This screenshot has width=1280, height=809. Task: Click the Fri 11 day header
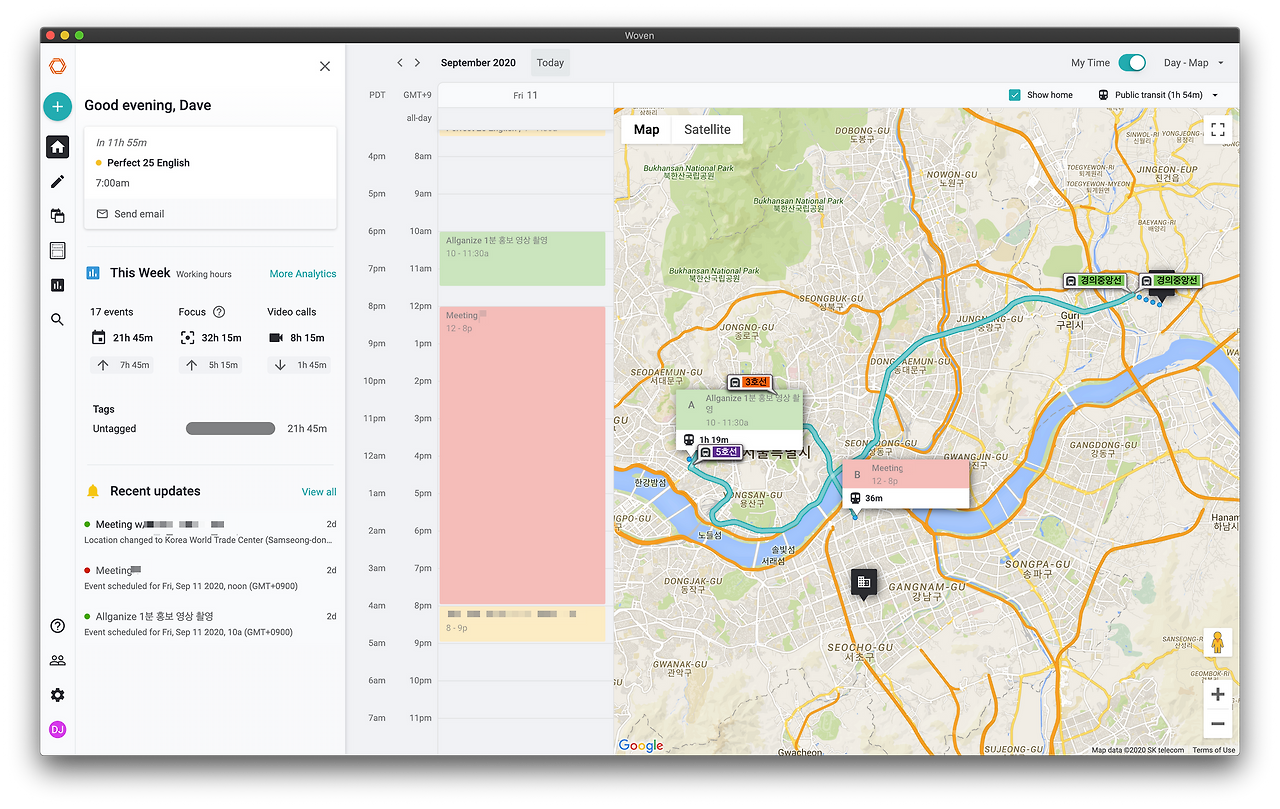[x=526, y=95]
